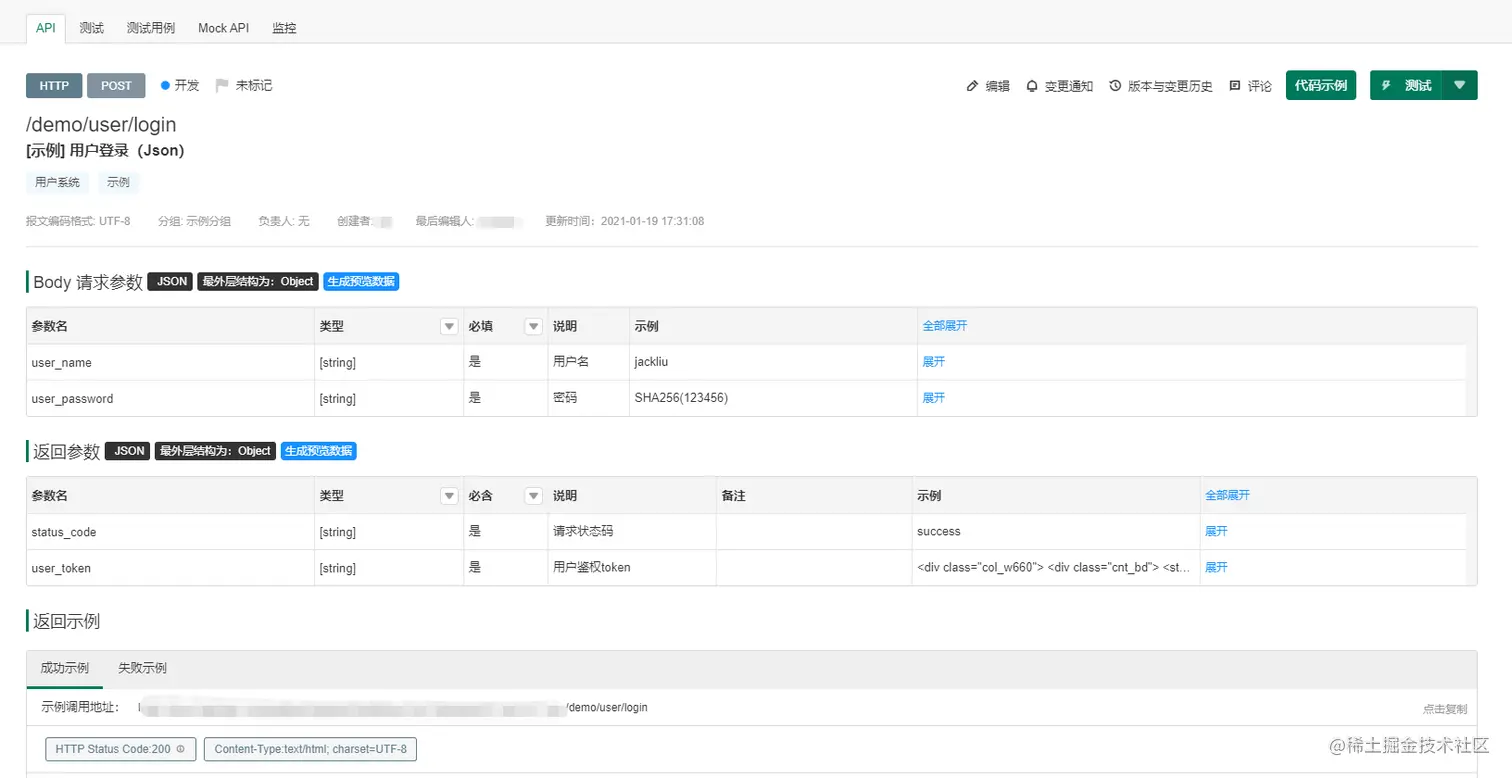Screen dimensions: 1512x778
Task: Click the 用户鉴权token description cell
Action: tap(592, 567)
